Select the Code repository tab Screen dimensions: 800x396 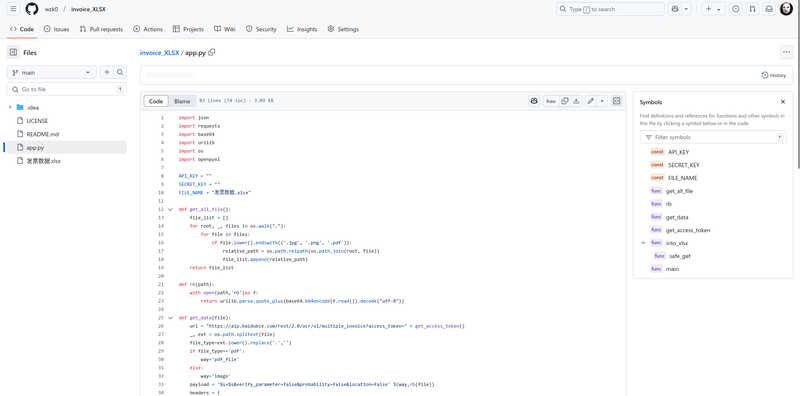(x=22, y=29)
